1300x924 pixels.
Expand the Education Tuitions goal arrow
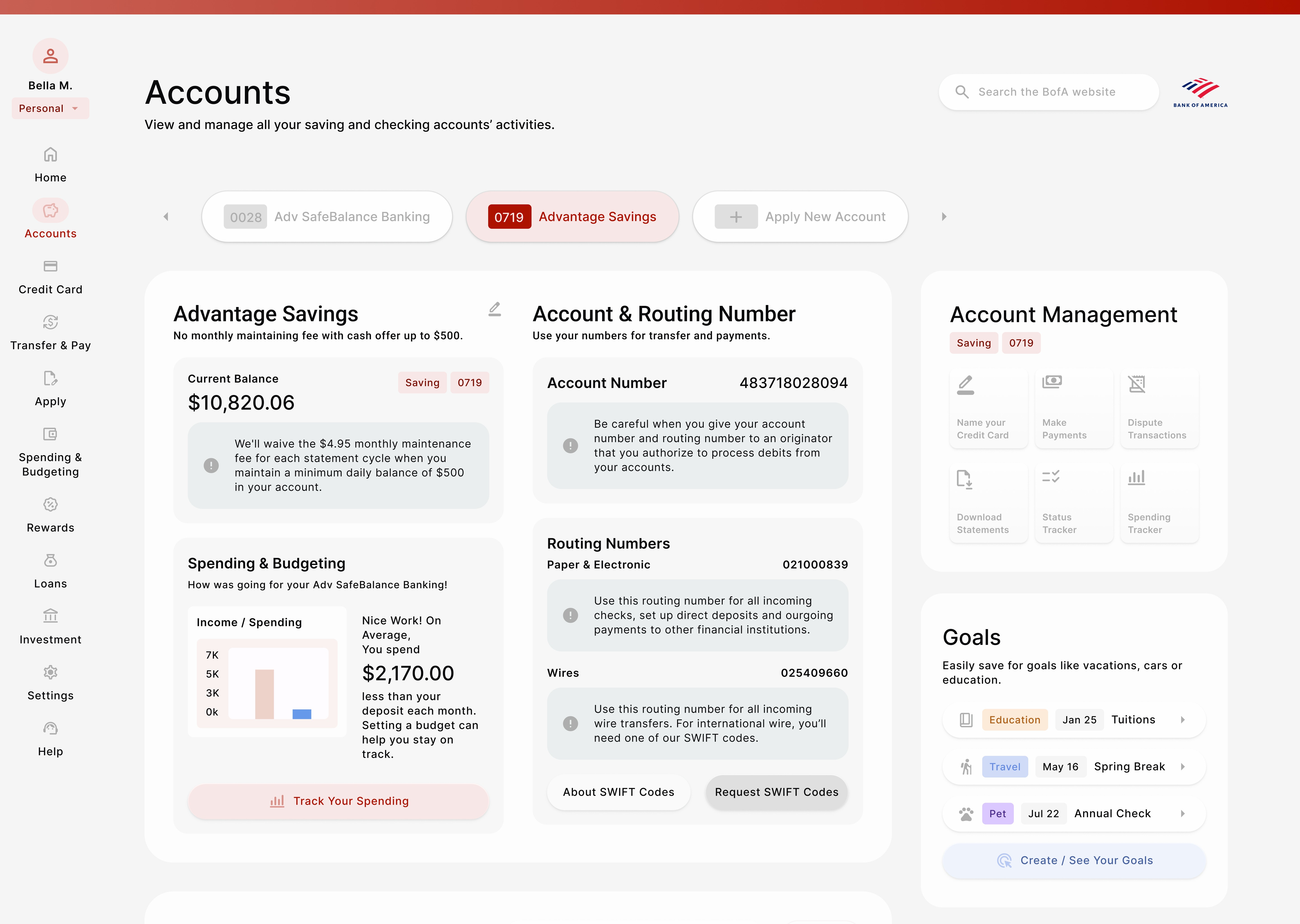1183,720
